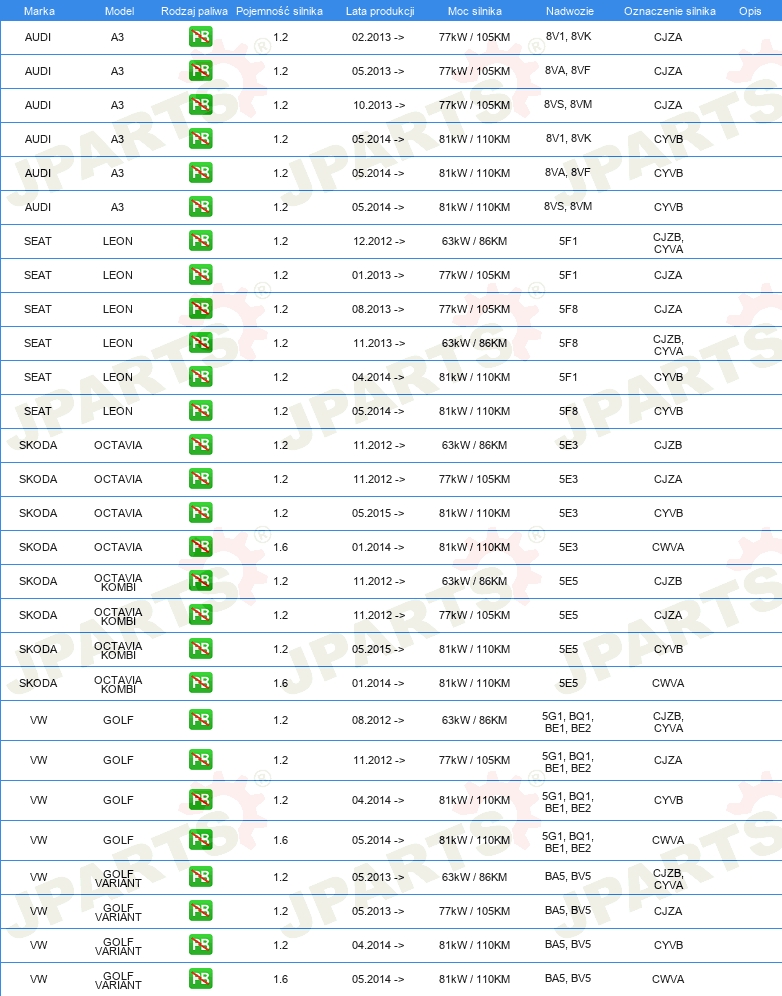Select the date cell 08.2012 ->
782x996 pixels.
378,720
